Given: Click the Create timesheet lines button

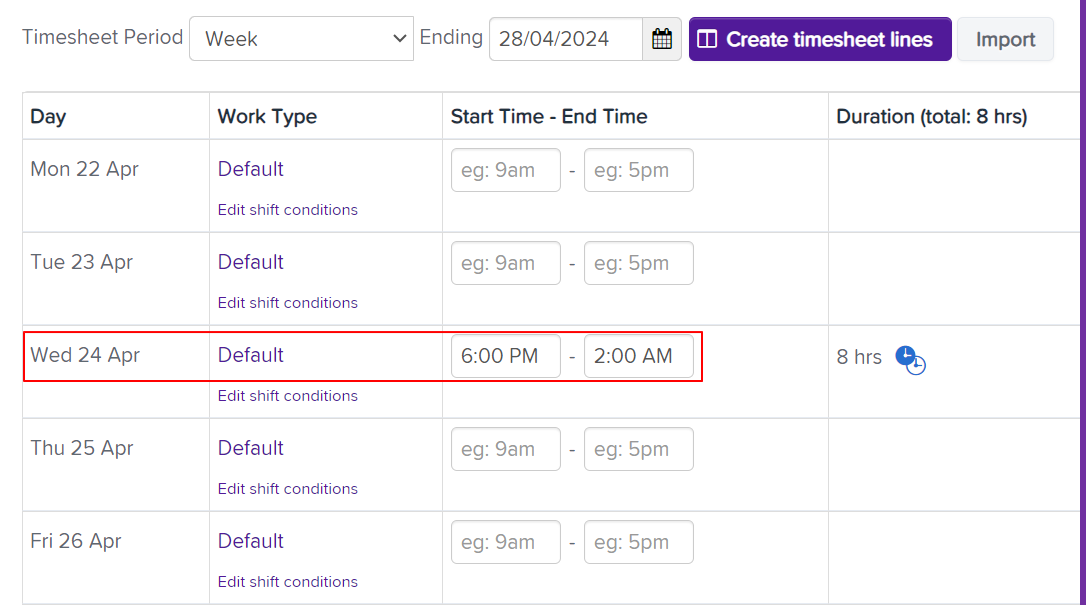Looking at the screenshot, I should (820, 39).
